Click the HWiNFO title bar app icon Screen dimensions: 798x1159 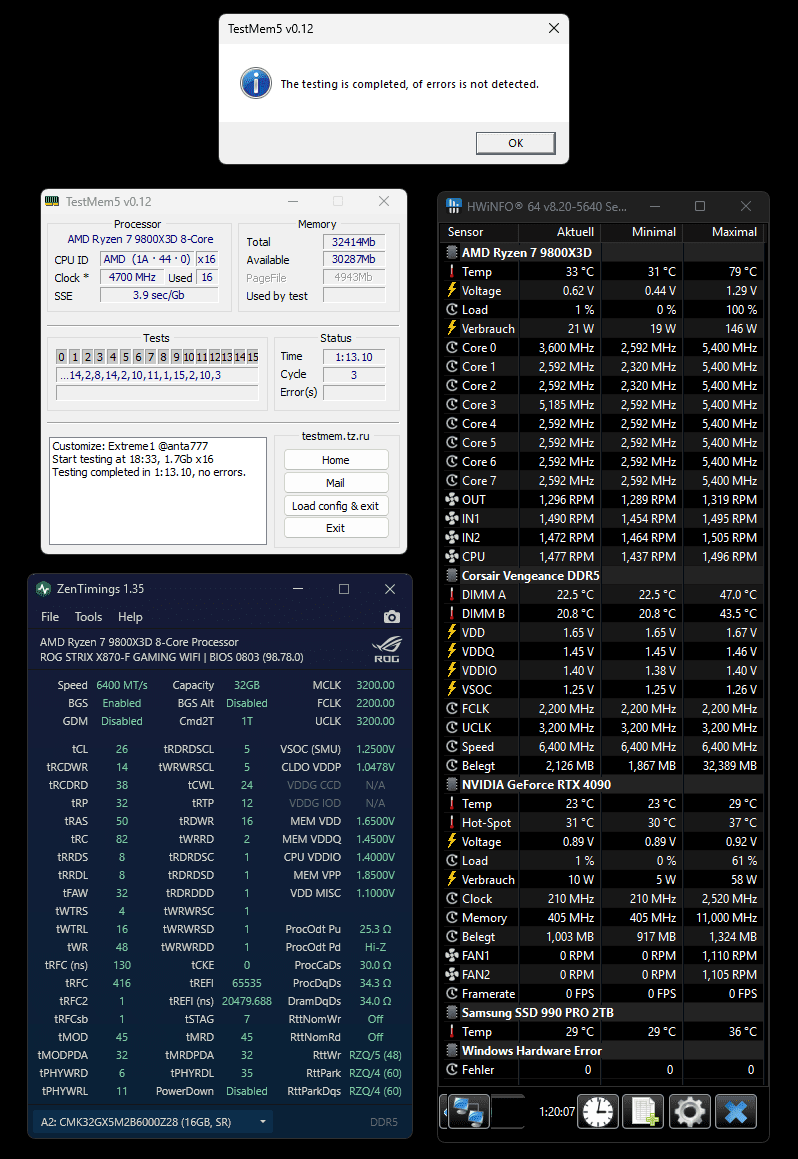tap(454, 206)
